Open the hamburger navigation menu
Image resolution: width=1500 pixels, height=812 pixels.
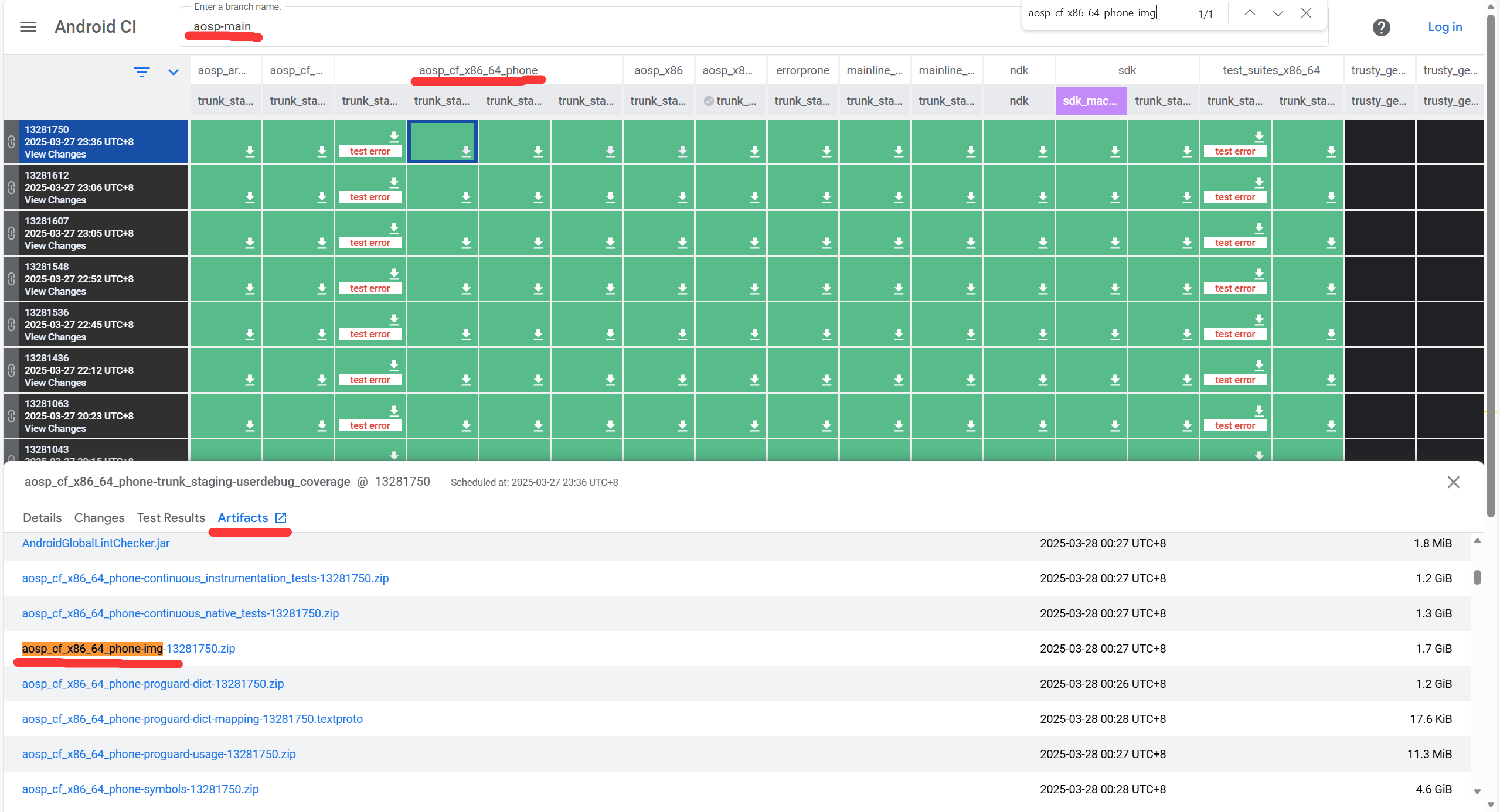(x=28, y=27)
